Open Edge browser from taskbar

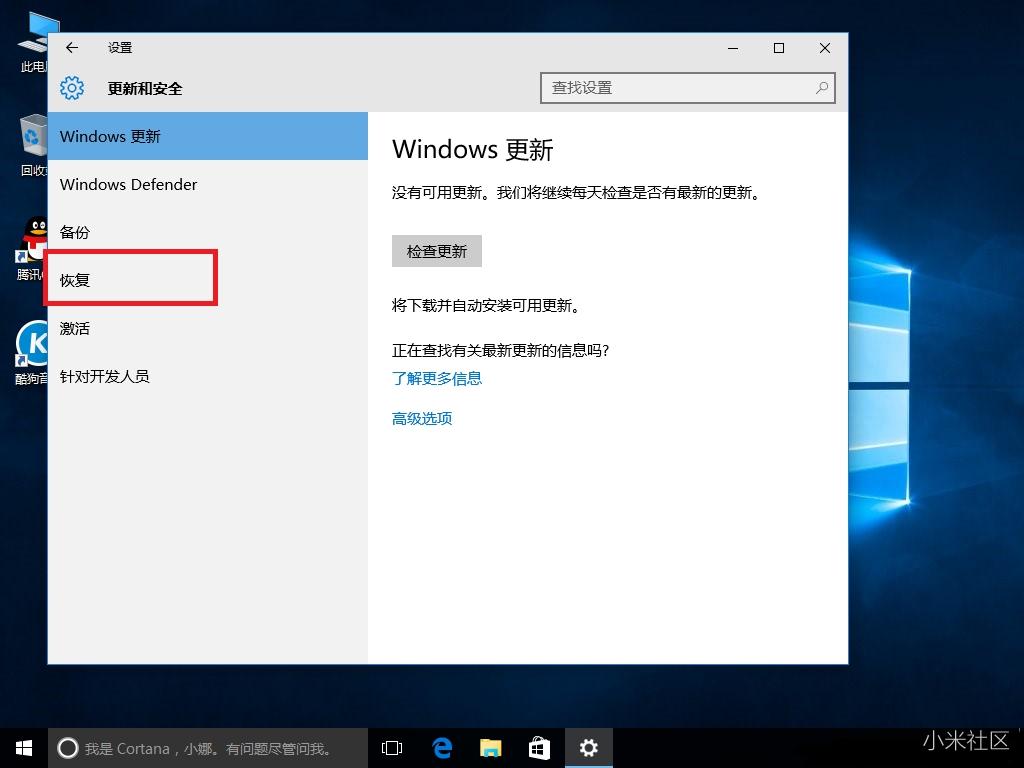[441, 747]
